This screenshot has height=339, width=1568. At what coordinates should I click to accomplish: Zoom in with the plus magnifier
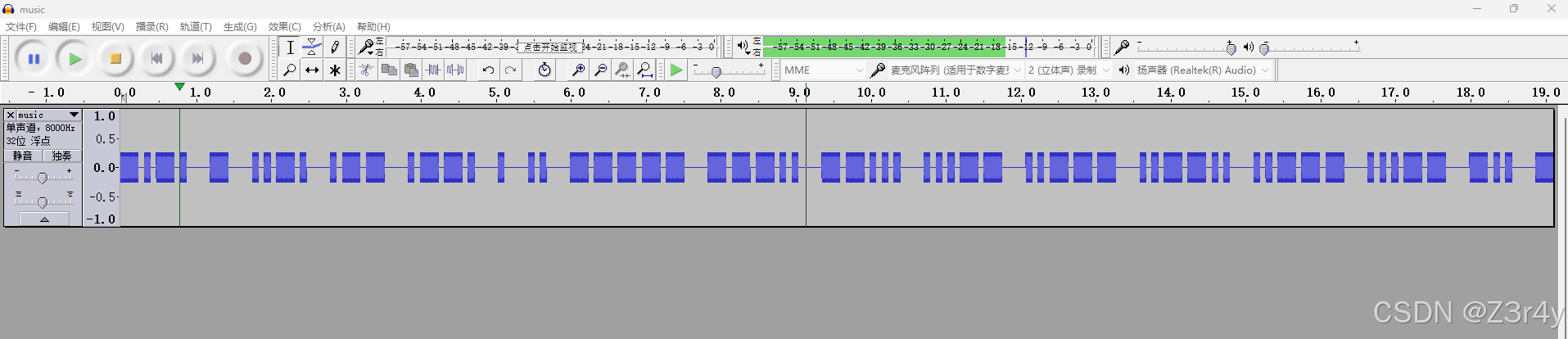click(578, 70)
